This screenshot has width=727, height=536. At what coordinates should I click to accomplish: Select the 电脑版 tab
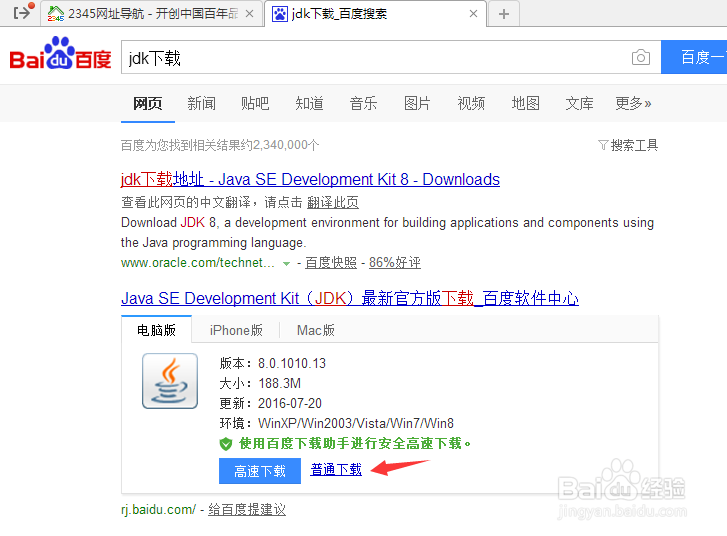(x=156, y=330)
